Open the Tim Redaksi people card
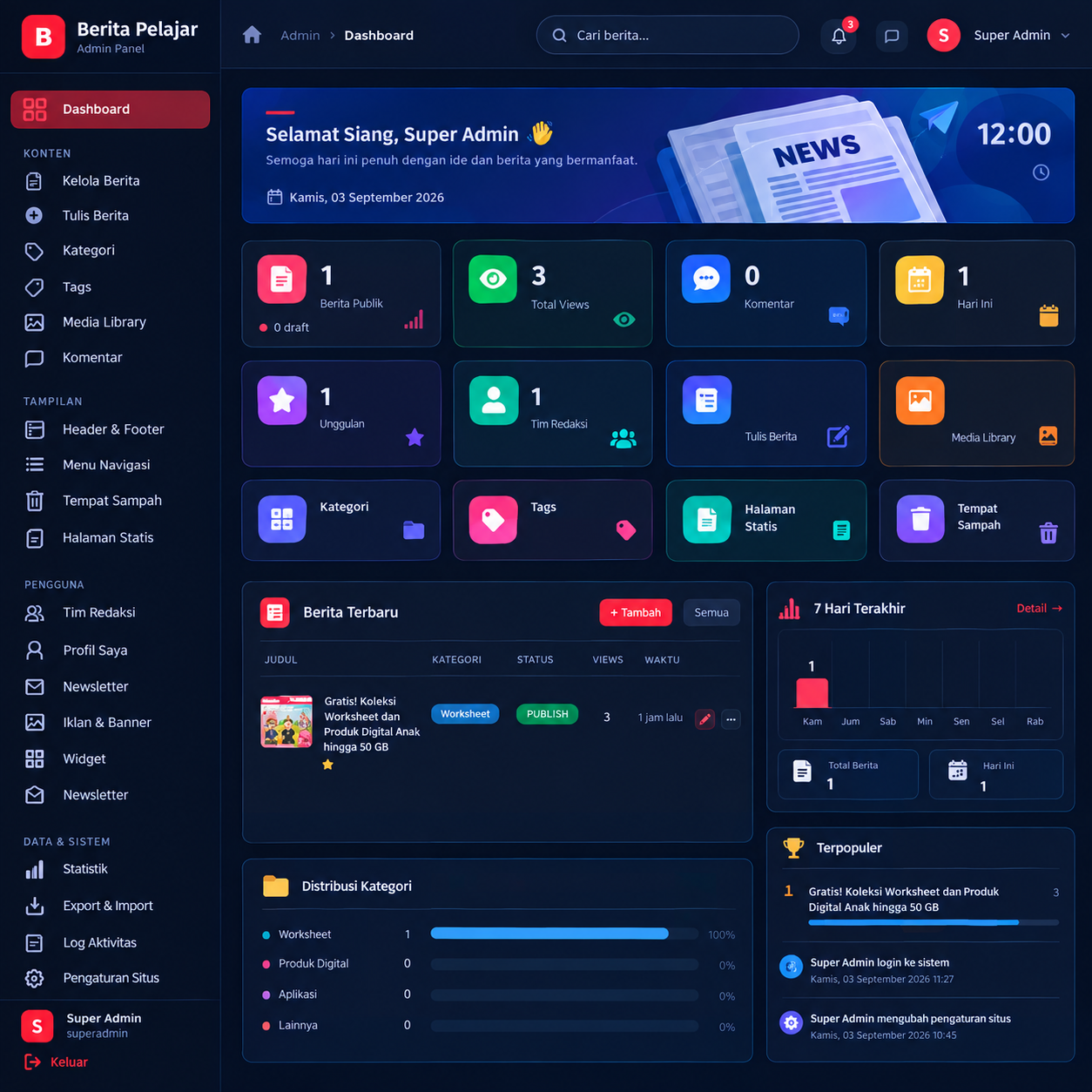The height and width of the screenshot is (1092, 1092). click(x=552, y=414)
